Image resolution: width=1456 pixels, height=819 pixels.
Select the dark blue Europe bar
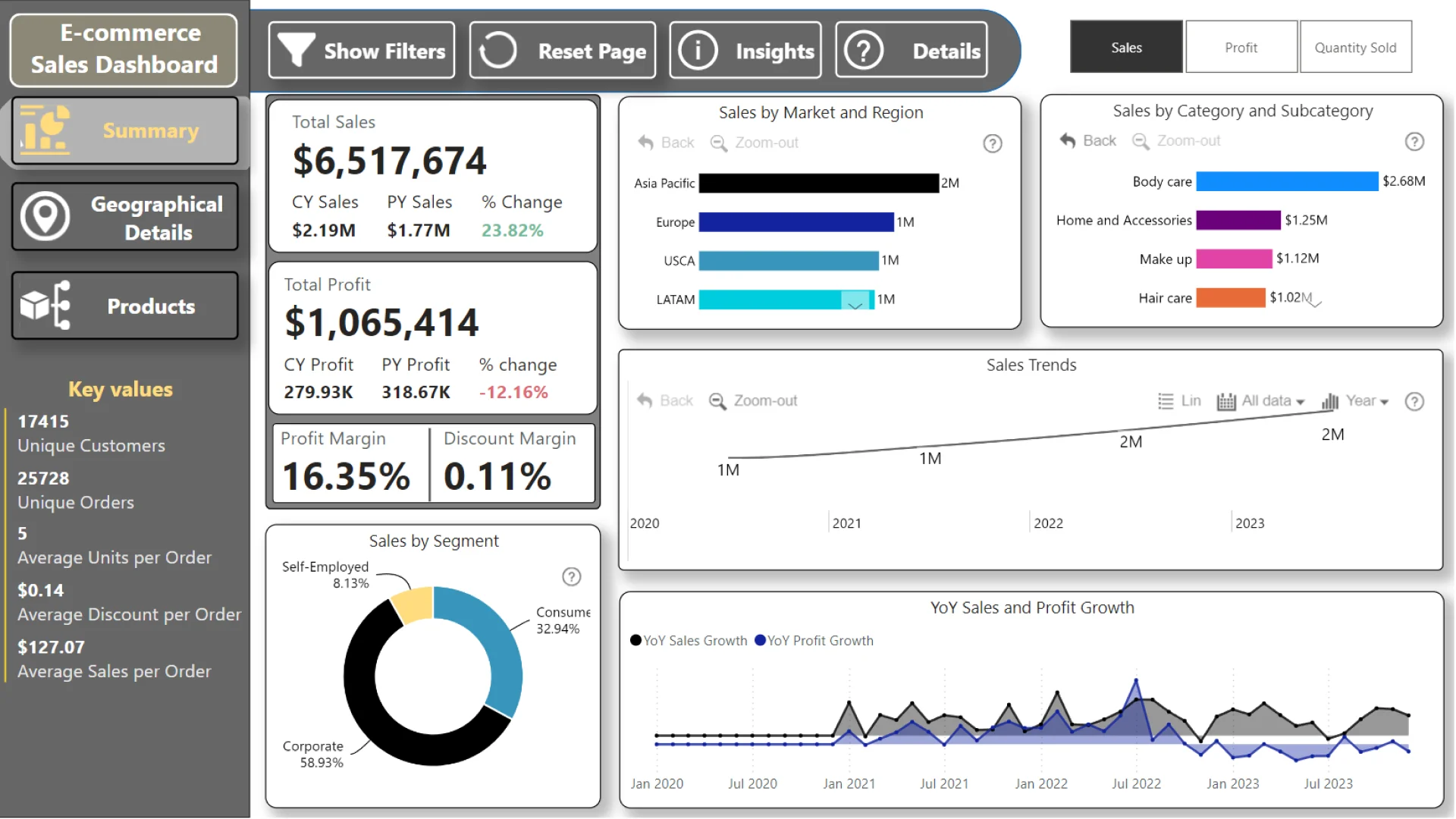796,221
